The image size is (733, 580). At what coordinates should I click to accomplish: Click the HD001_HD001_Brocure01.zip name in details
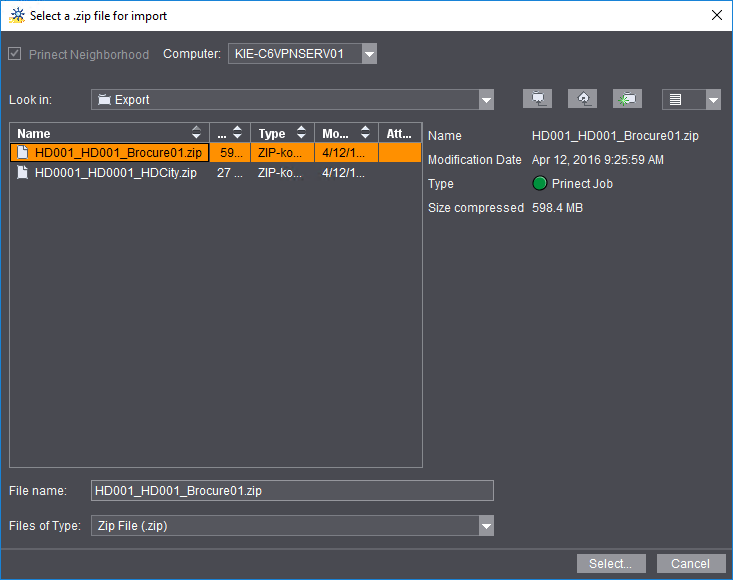pos(615,136)
